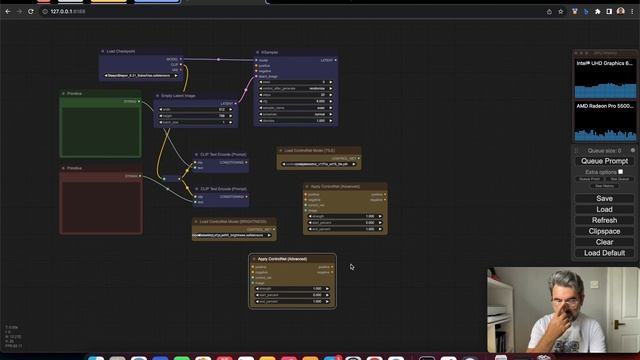Click the height field in Empty Latent Image
This screenshot has height=360, width=640.
coord(196,116)
